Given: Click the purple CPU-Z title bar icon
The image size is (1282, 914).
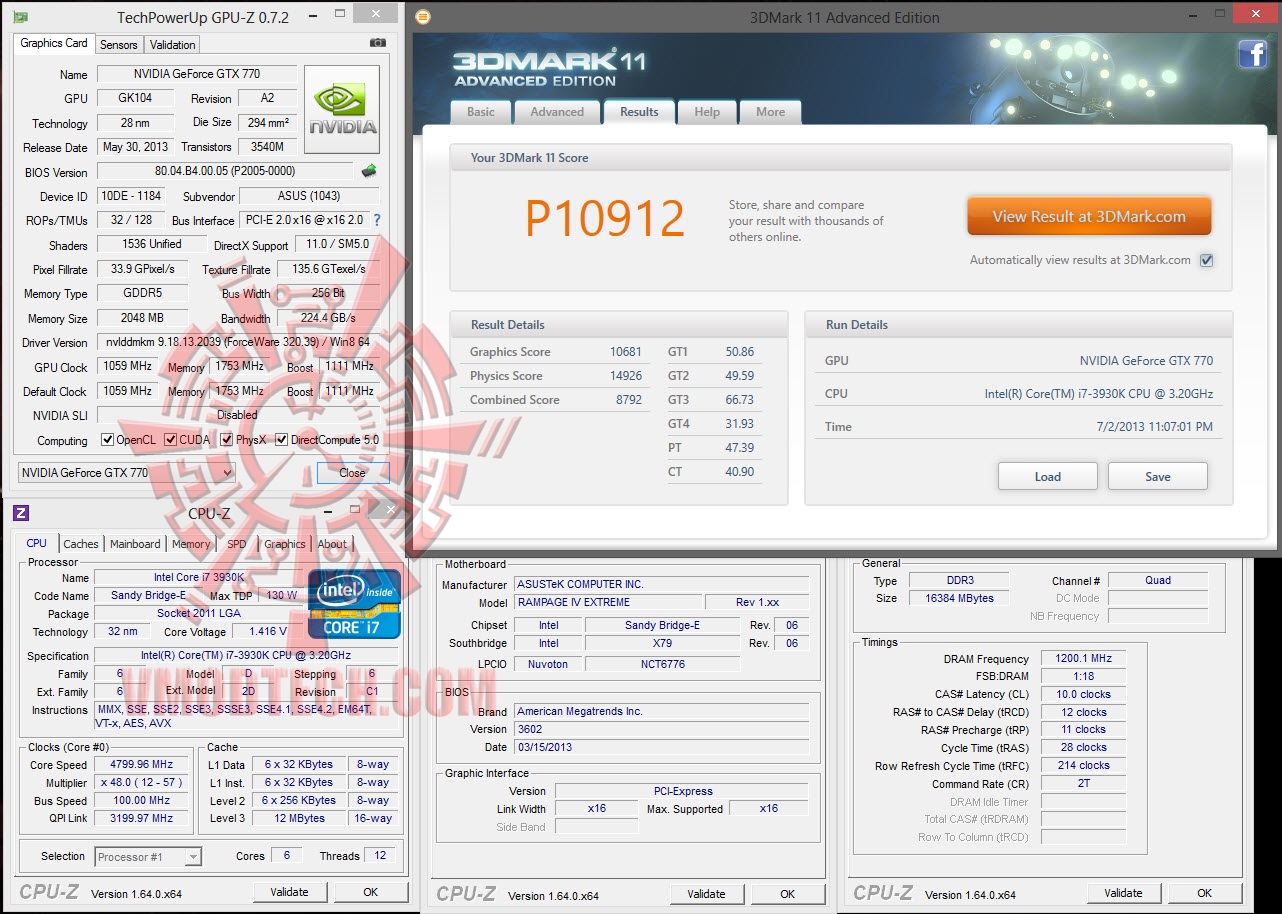Looking at the screenshot, I should tap(21, 513).
